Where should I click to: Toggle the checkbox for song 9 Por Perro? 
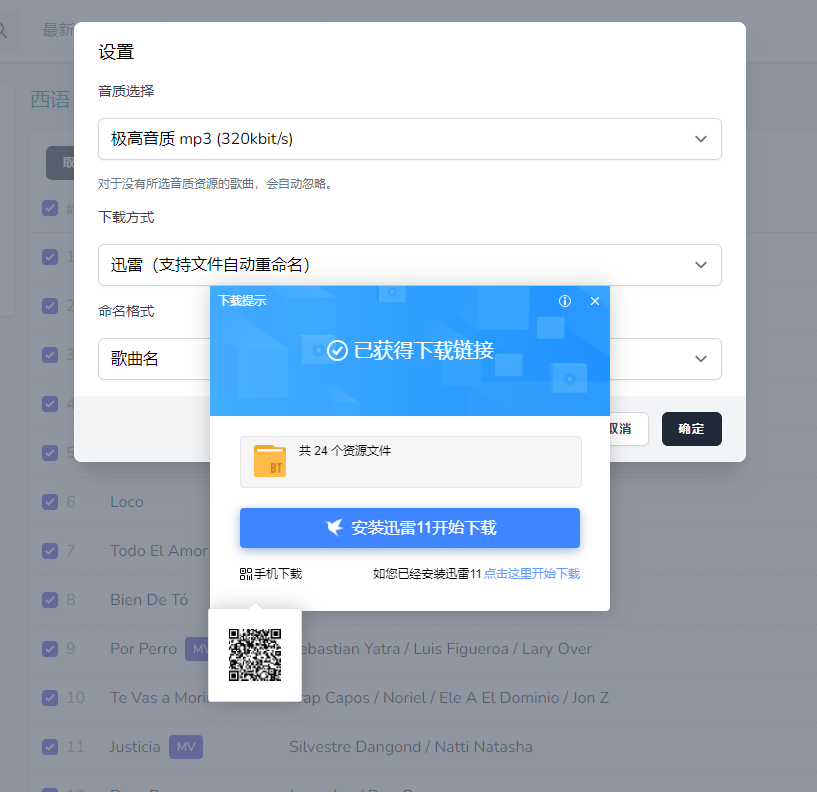pyautogui.click(x=50, y=649)
